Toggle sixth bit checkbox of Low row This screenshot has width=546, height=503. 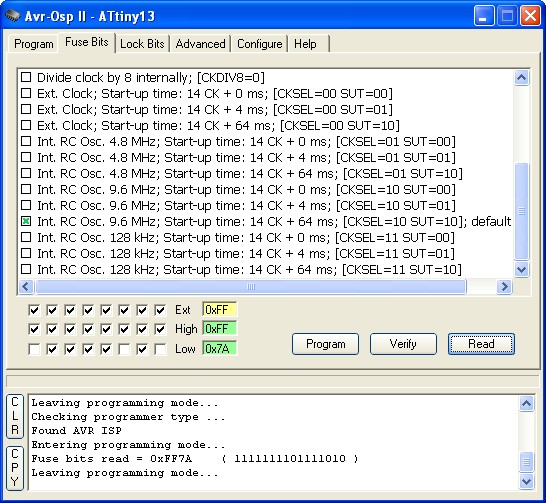[x=124, y=349]
